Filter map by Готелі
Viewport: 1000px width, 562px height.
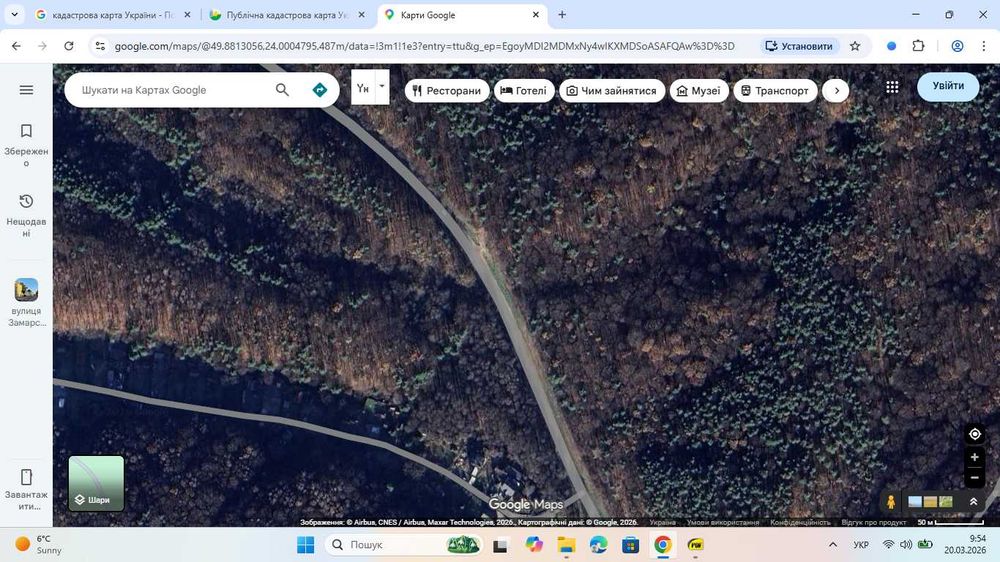(524, 91)
